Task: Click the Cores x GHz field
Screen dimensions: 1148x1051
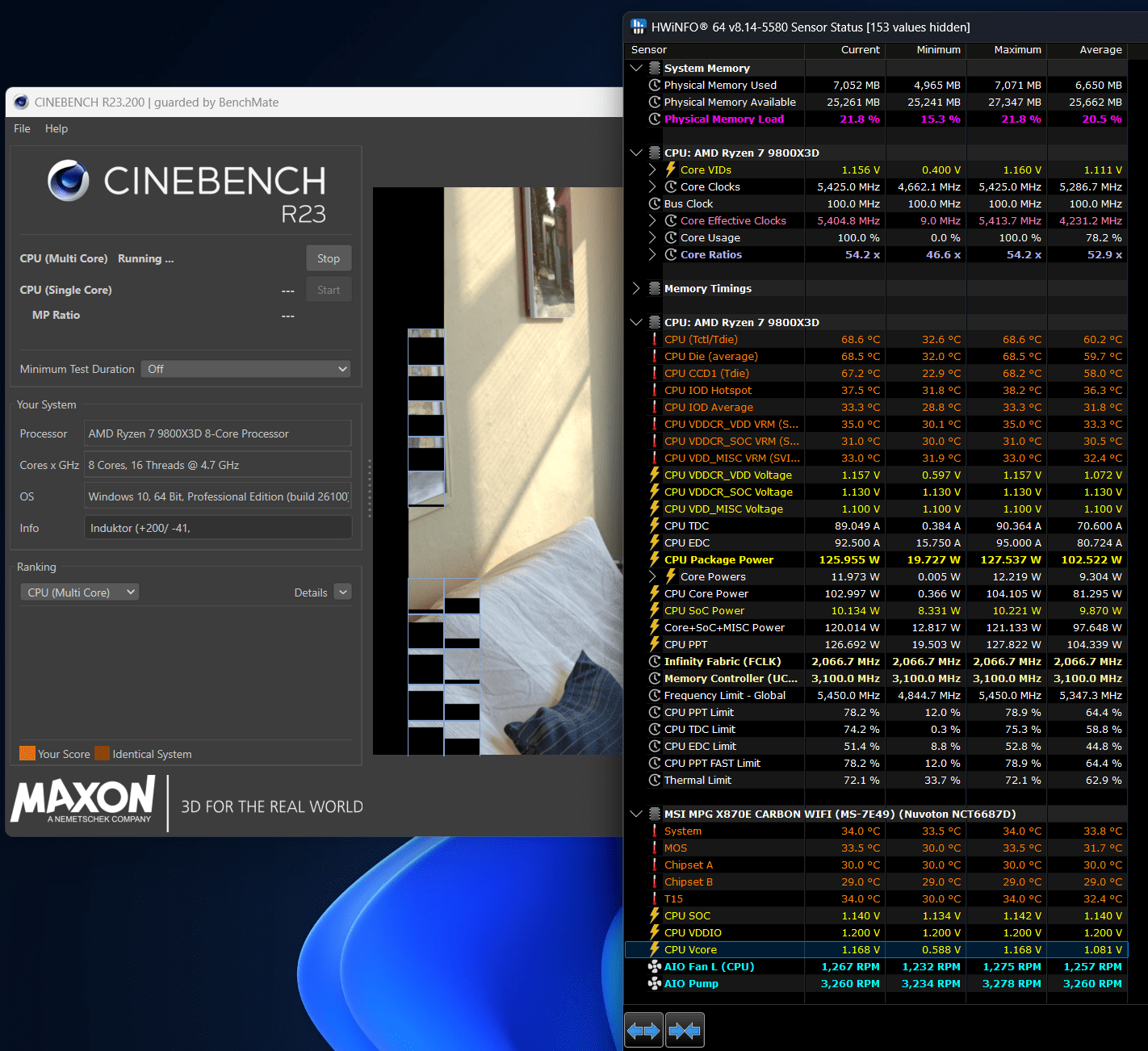Action: [218, 465]
